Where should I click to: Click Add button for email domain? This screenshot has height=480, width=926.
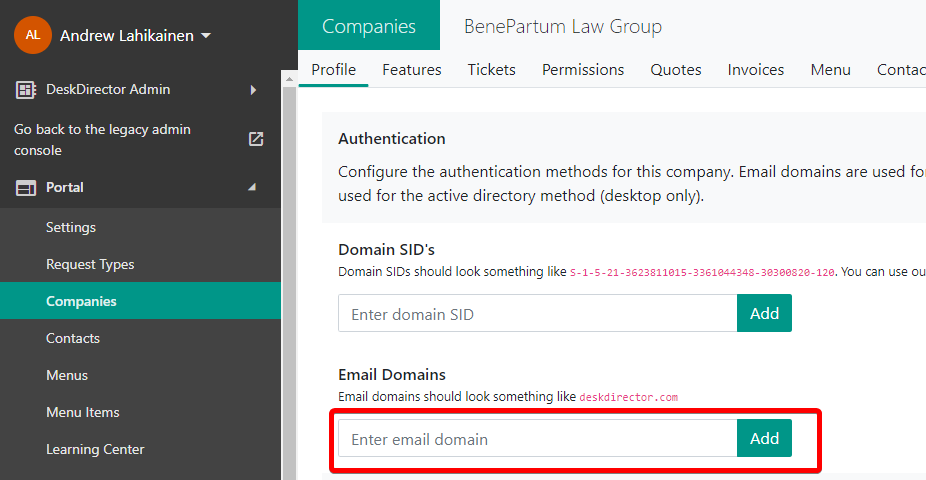(764, 438)
